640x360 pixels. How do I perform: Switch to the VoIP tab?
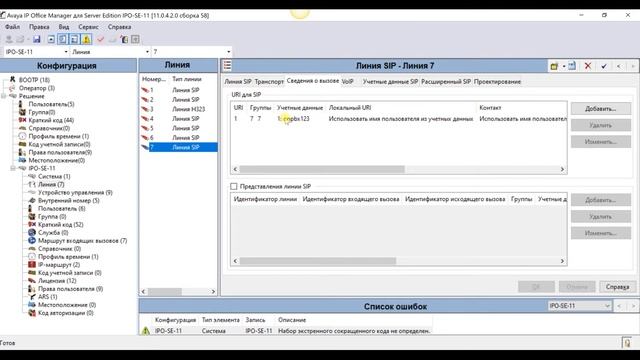(x=347, y=82)
